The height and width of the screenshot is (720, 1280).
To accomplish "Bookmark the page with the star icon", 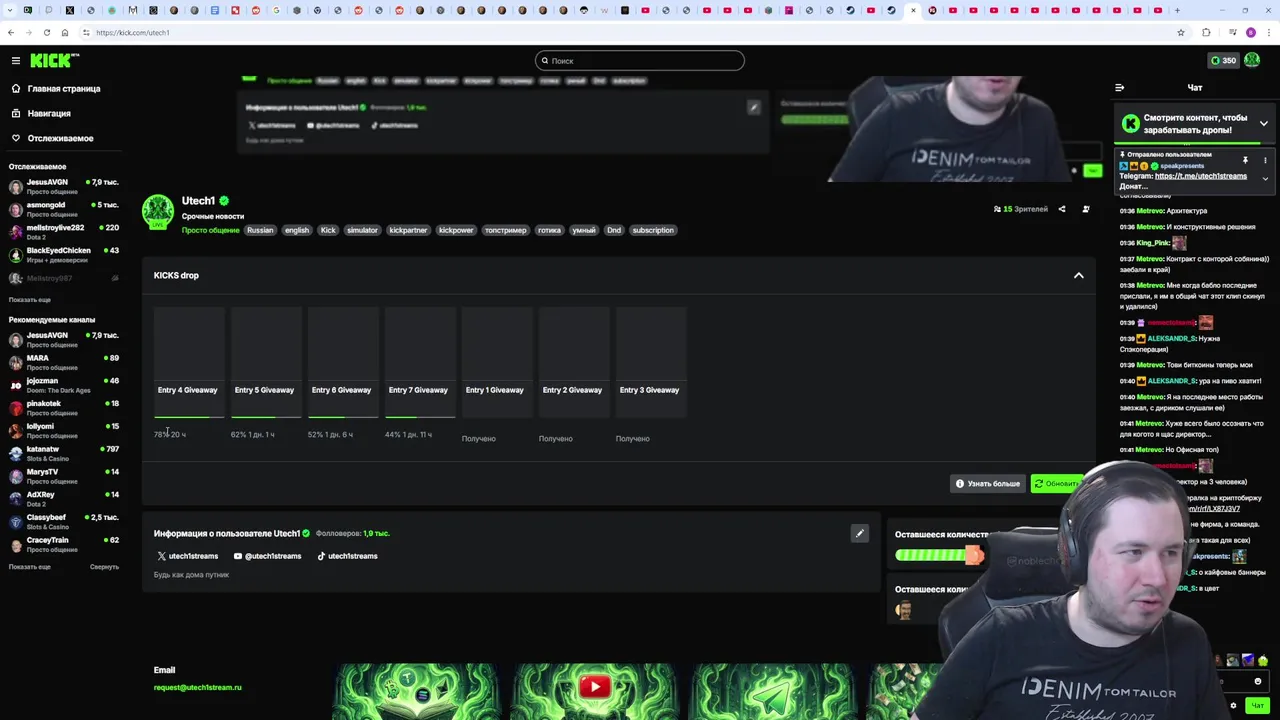I will [1181, 32].
